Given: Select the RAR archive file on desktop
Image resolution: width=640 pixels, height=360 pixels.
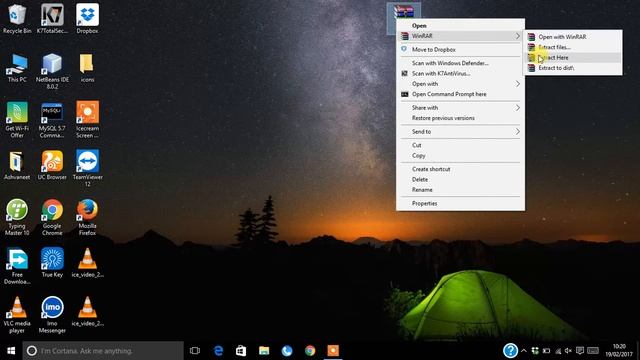Looking at the screenshot, I should pos(403,11).
